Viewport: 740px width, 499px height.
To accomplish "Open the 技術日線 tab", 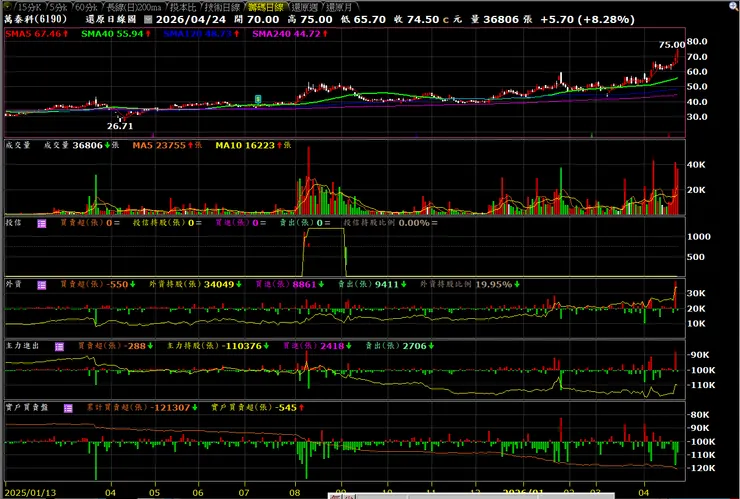I will 222,7.
